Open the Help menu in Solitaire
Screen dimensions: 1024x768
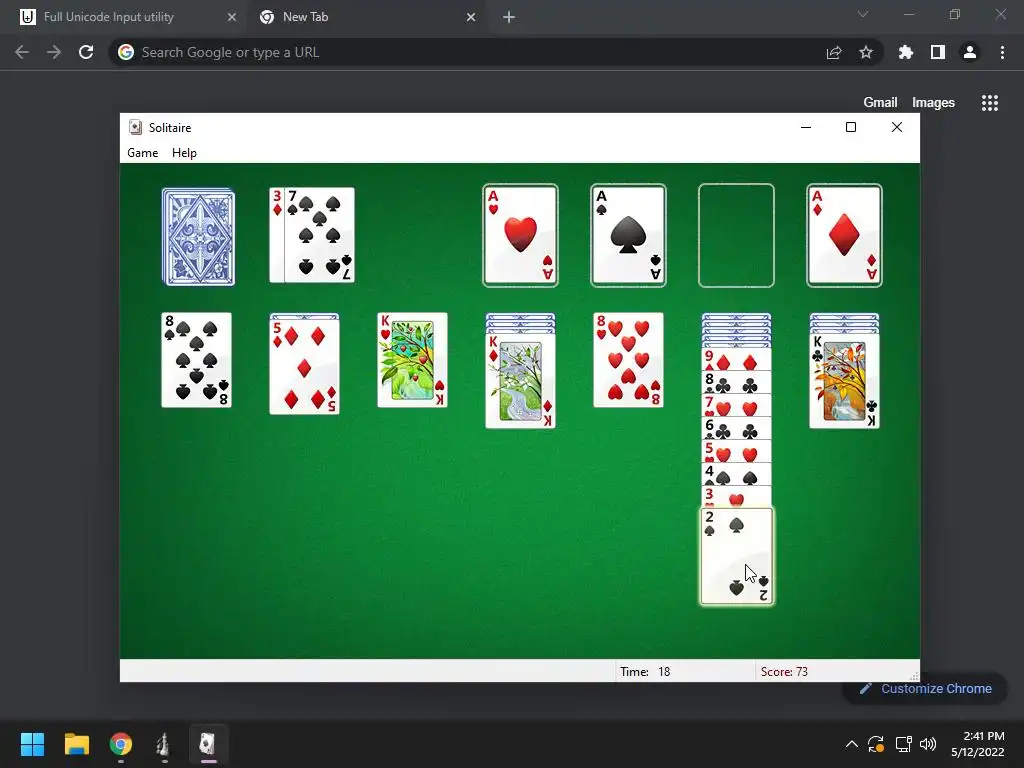pos(184,153)
